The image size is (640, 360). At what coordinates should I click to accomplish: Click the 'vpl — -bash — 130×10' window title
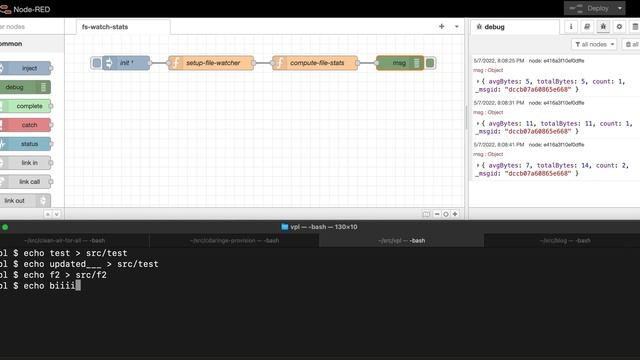tap(324, 227)
